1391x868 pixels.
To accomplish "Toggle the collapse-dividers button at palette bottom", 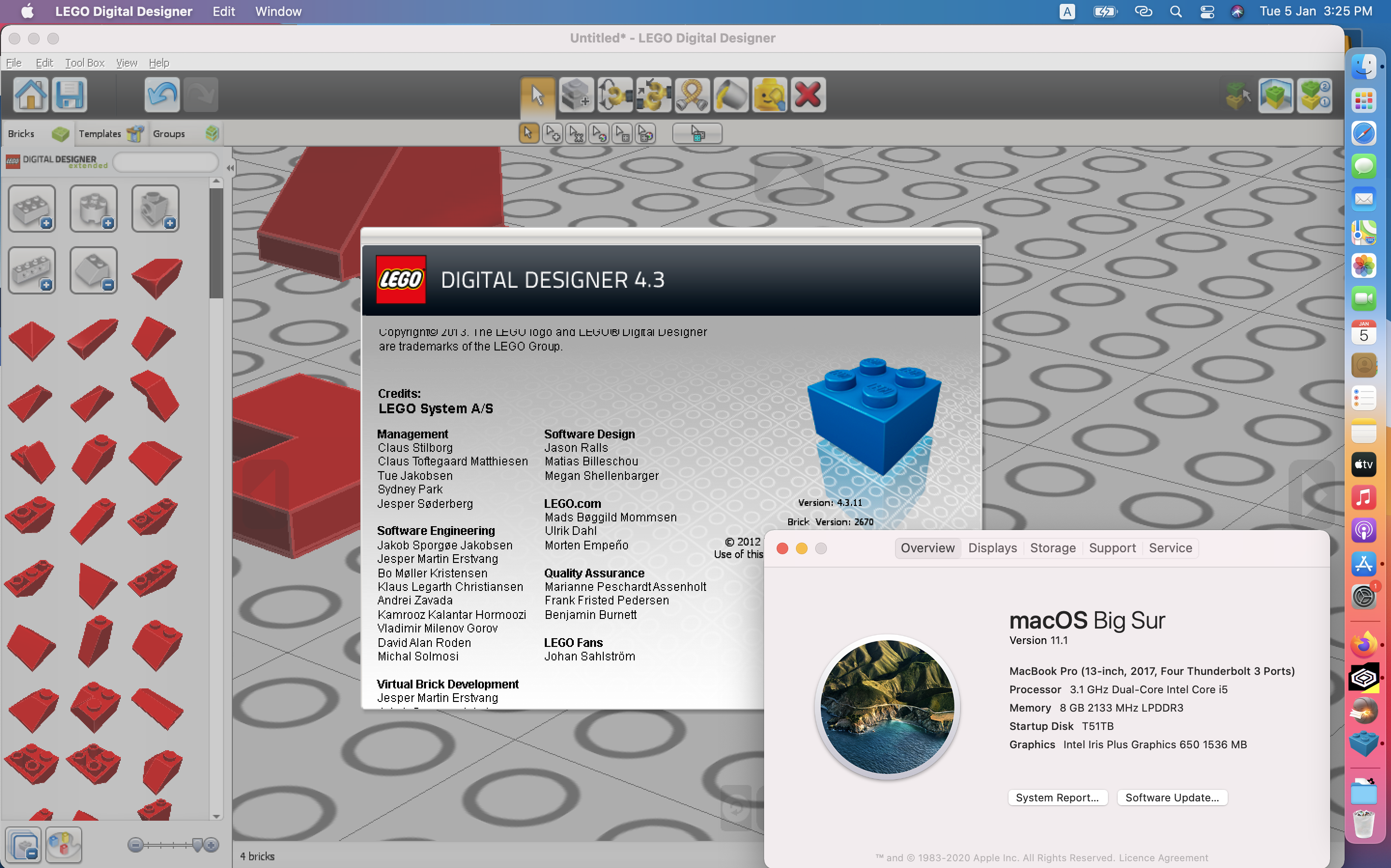I will [24, 844].
